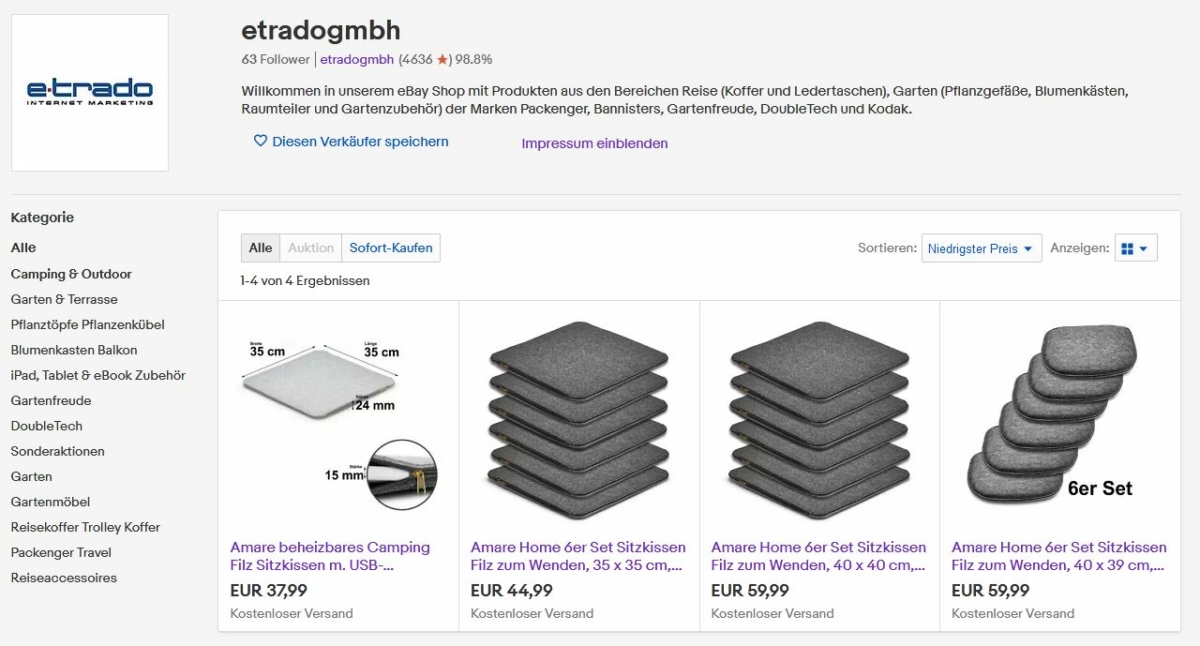The height and width of the screenshot is (646, 1200).
Task: Open the Amare Home 40 x 40 cm listing title
Action: coord(819,556)
